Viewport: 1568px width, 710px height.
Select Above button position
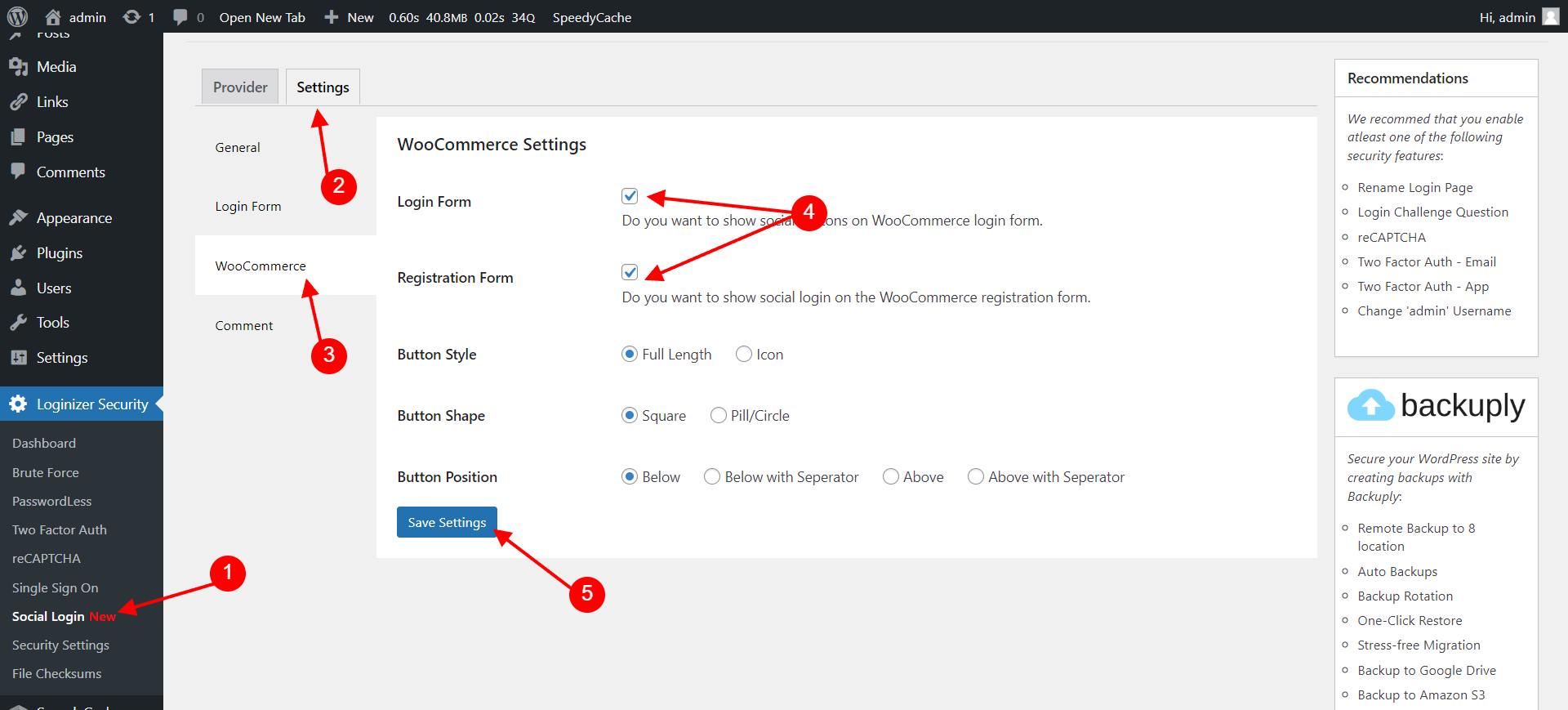[891, 476]
